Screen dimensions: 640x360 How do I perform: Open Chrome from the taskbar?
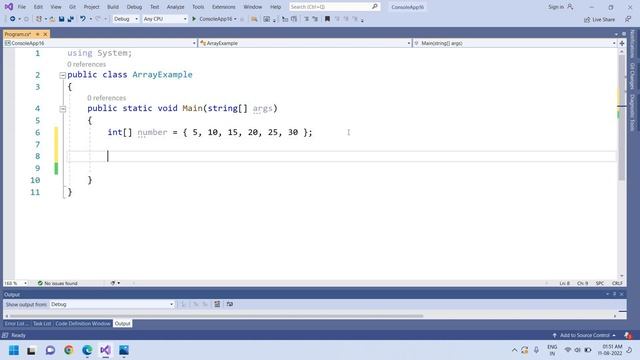69,350
